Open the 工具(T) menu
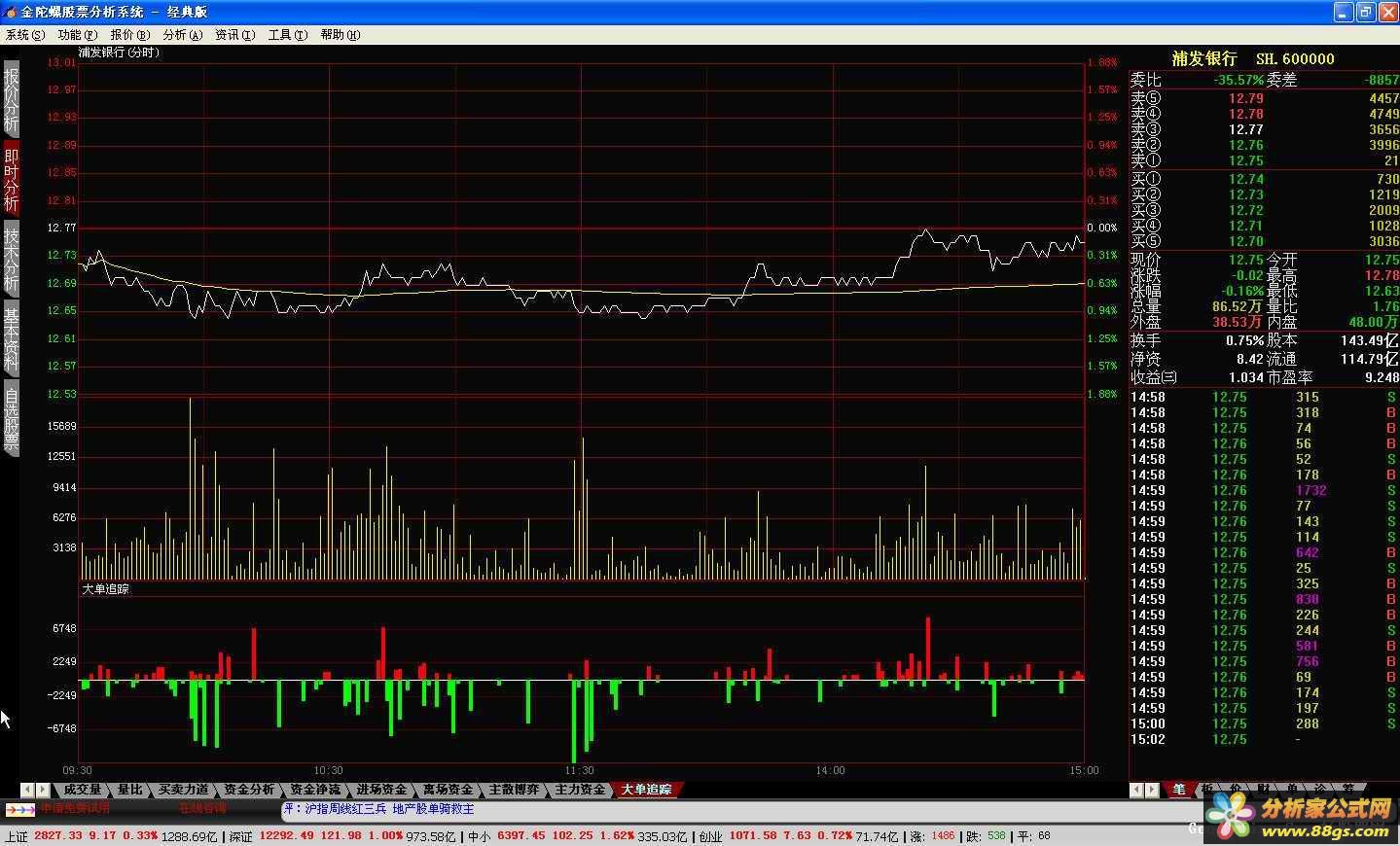Viewport: 1400px width, 846px height. tap(288, 34)
